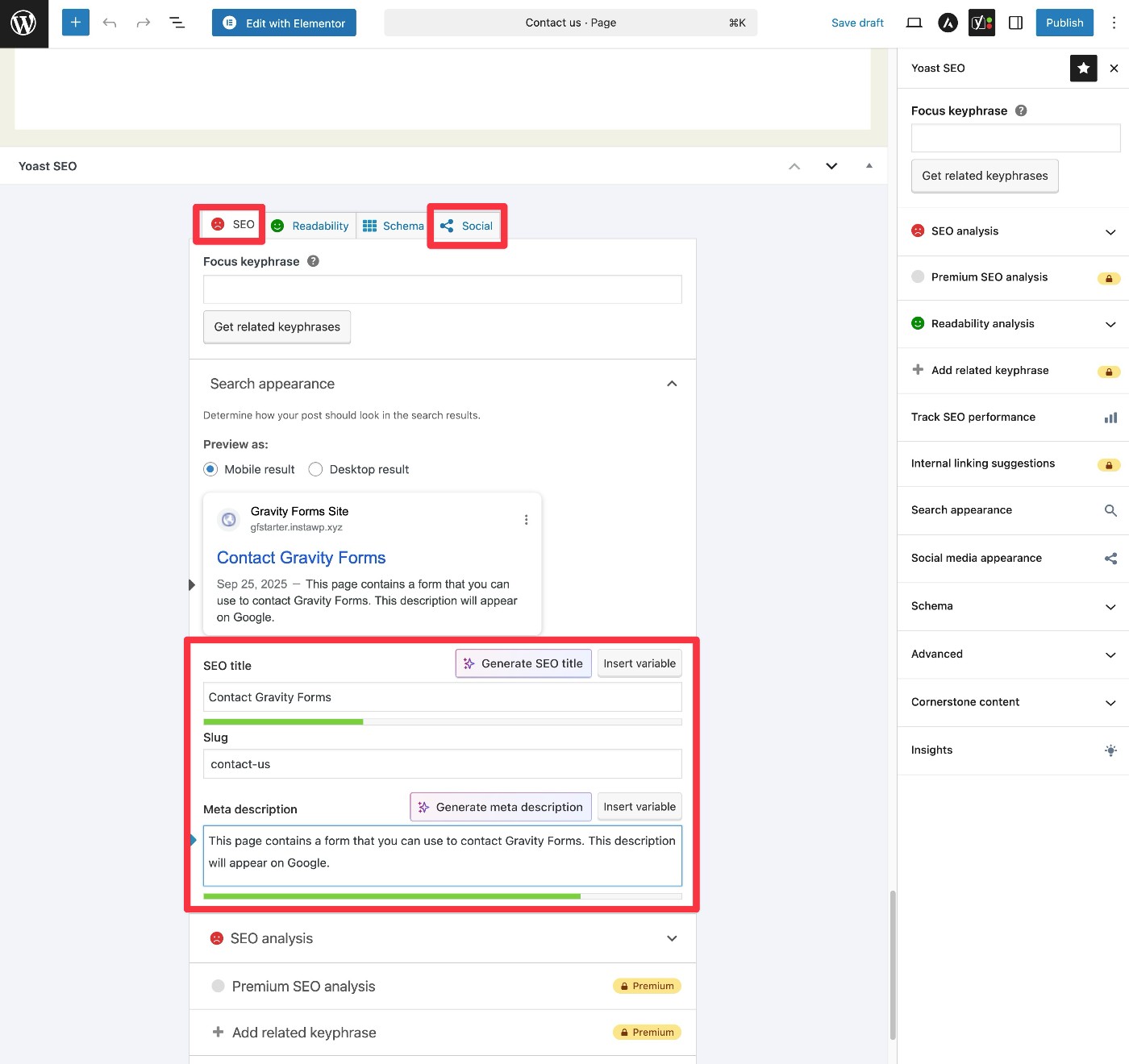Click the help icon beside Focus keyphrase
Screen dimensions: 1129x1064
point(314,261)
